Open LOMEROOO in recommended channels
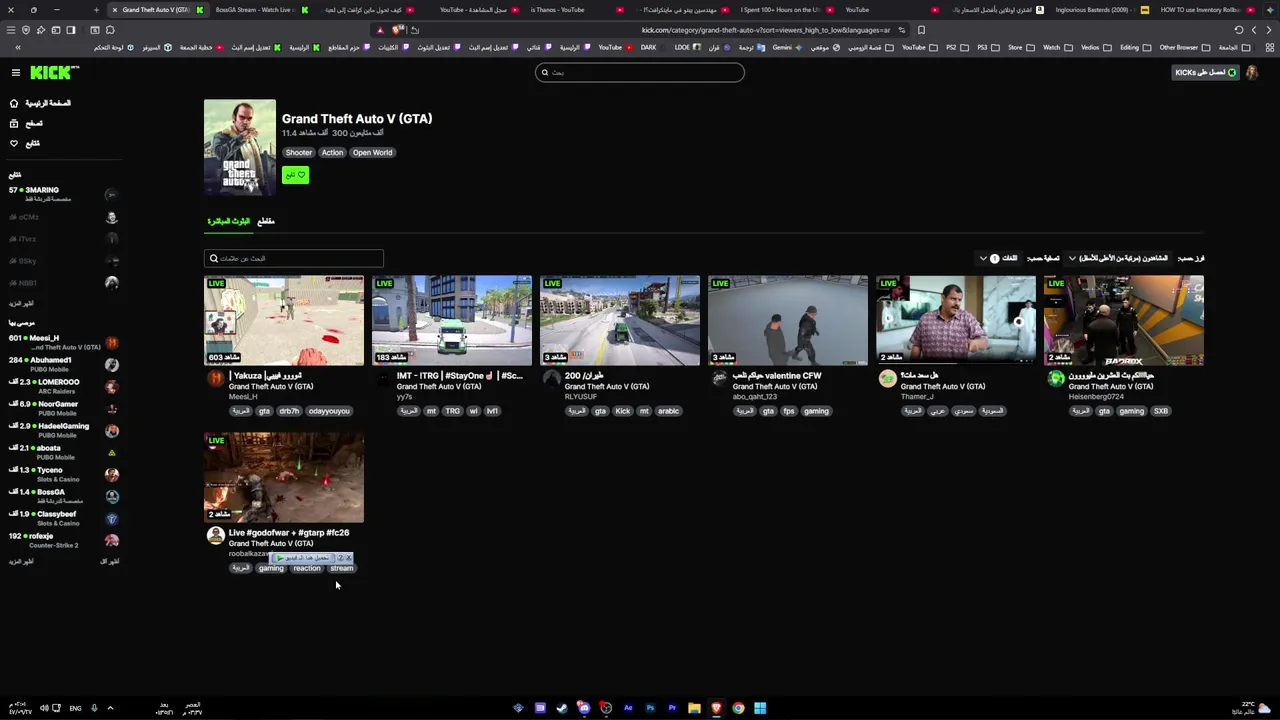The width and height of the screenshot is (1280, 720). pyautogui.click(x=63, y=386)
